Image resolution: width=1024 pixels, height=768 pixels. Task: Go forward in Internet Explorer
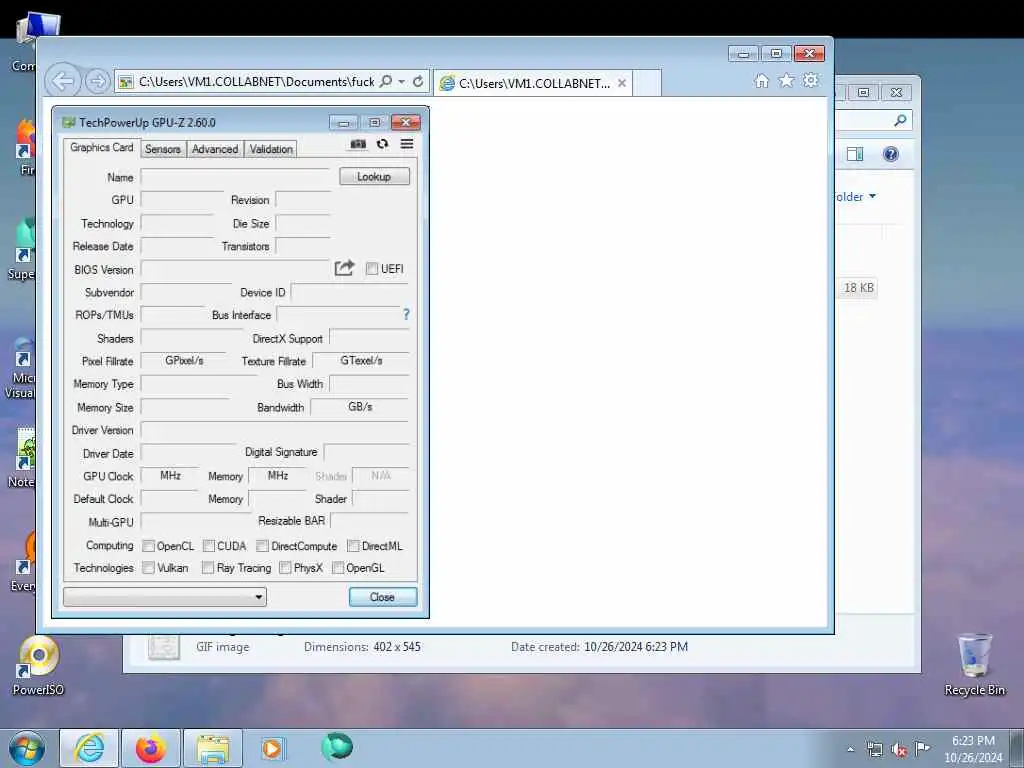pos(97,82)
